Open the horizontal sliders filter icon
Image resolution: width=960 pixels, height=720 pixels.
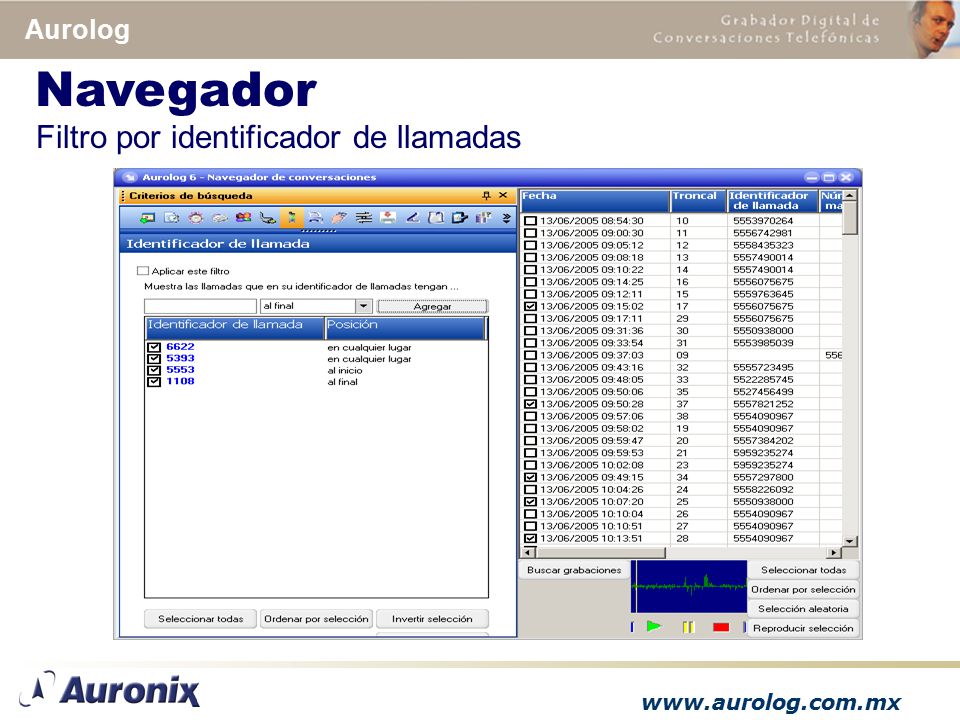point(364,217)
